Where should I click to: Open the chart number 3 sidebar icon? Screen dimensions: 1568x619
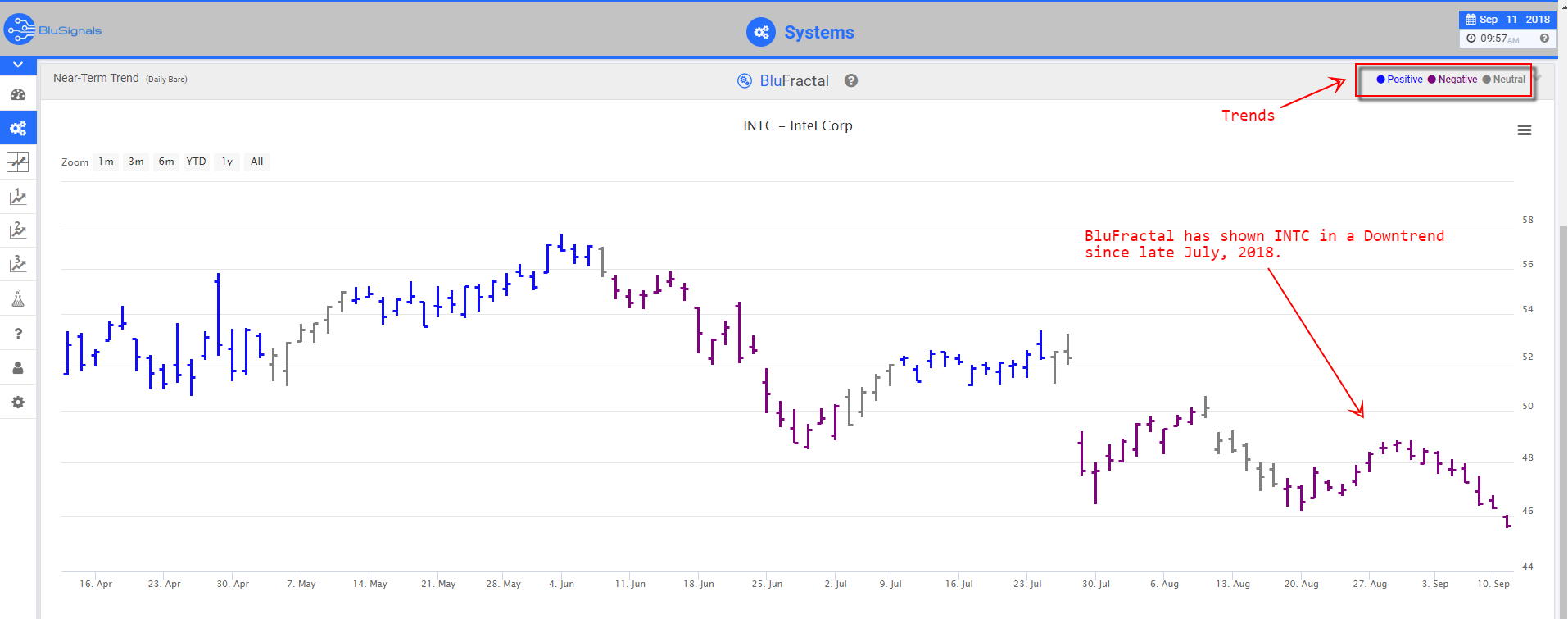pos(18,264)
